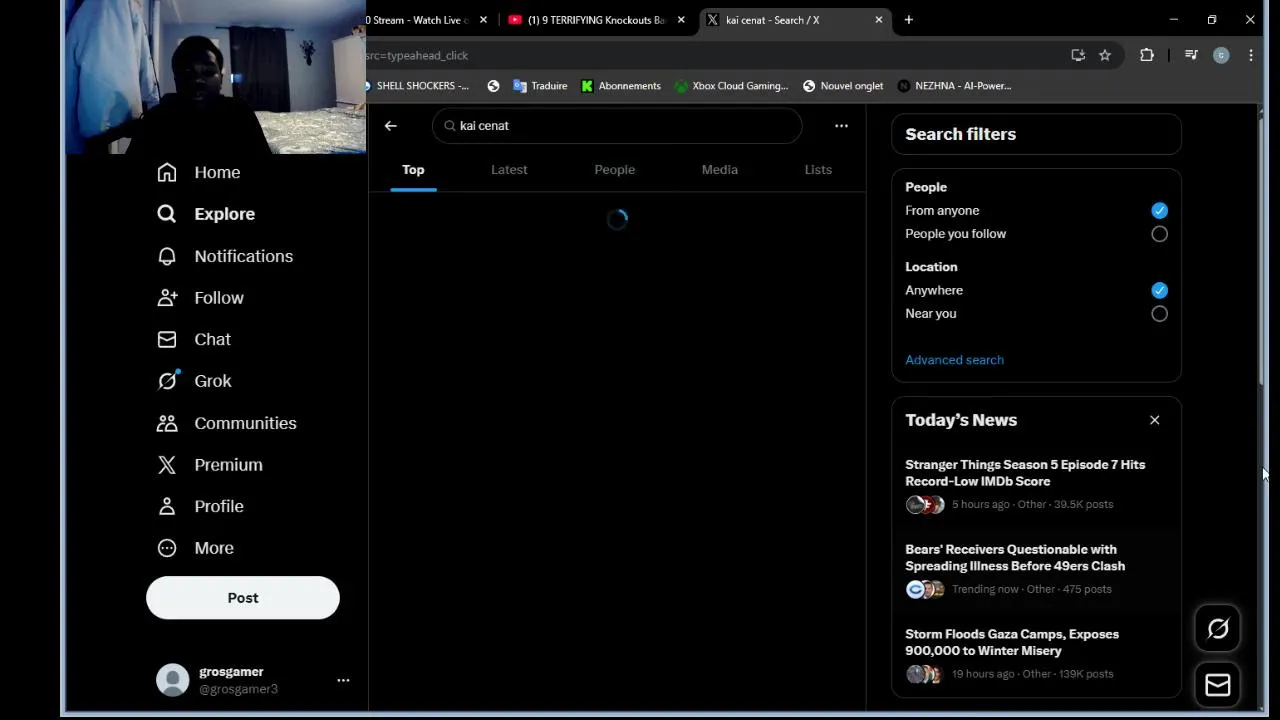Open the Premium X logo icon
1280x720 pixels.
(167, 465)
